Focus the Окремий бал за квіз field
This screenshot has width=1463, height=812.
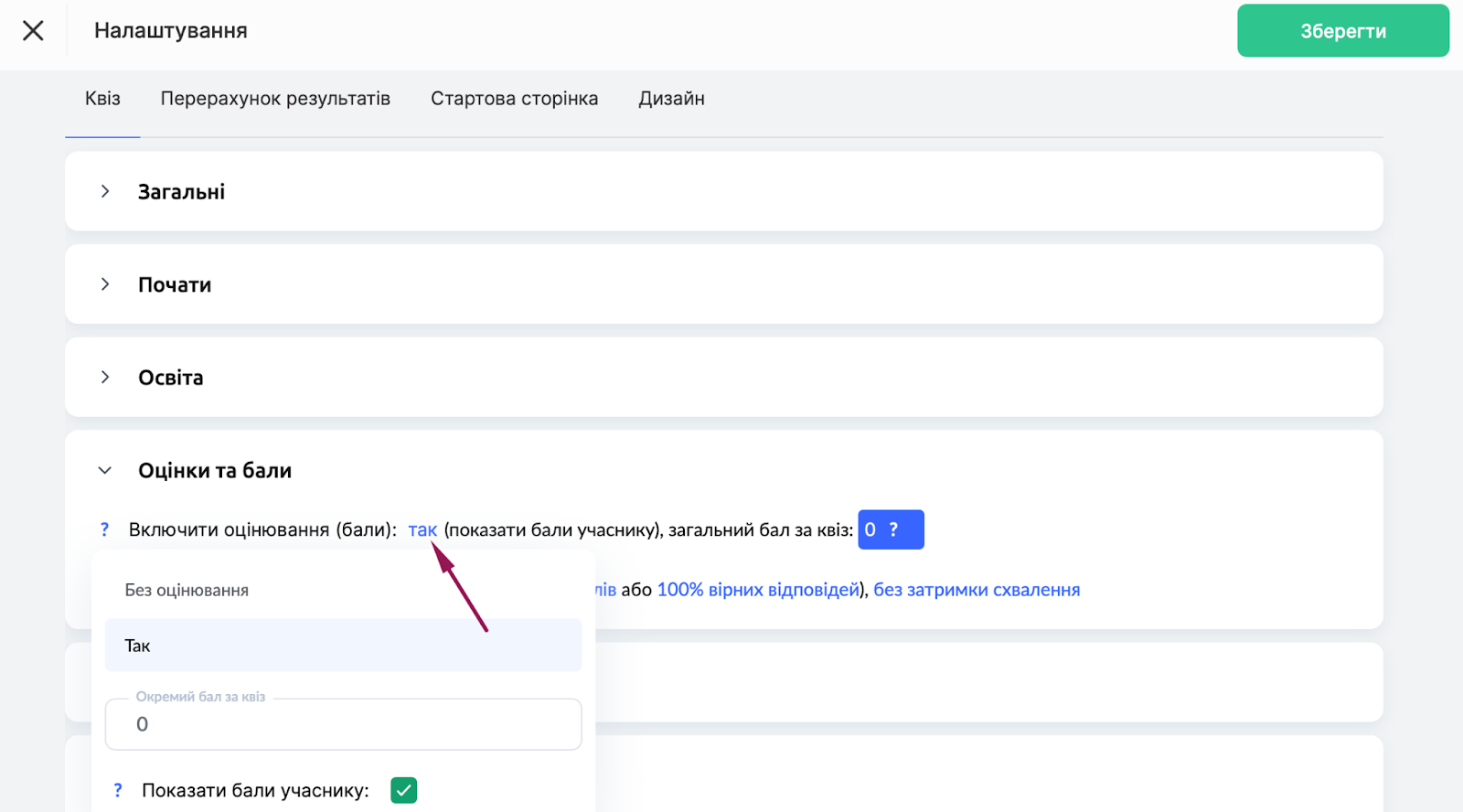point(343,724)
